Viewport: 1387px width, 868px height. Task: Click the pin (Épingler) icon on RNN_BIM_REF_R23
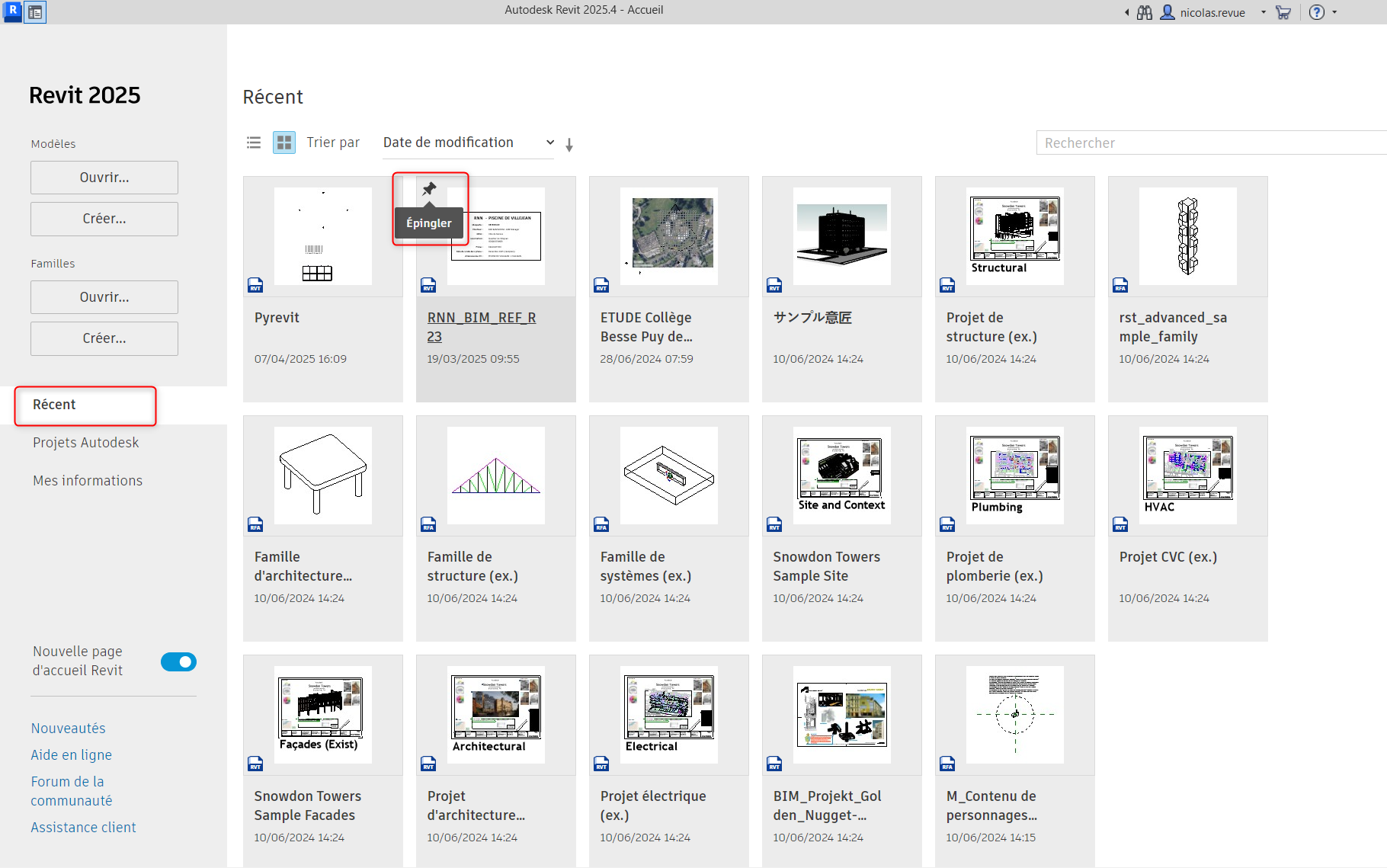pyautogui.click(x=430, y=189)
